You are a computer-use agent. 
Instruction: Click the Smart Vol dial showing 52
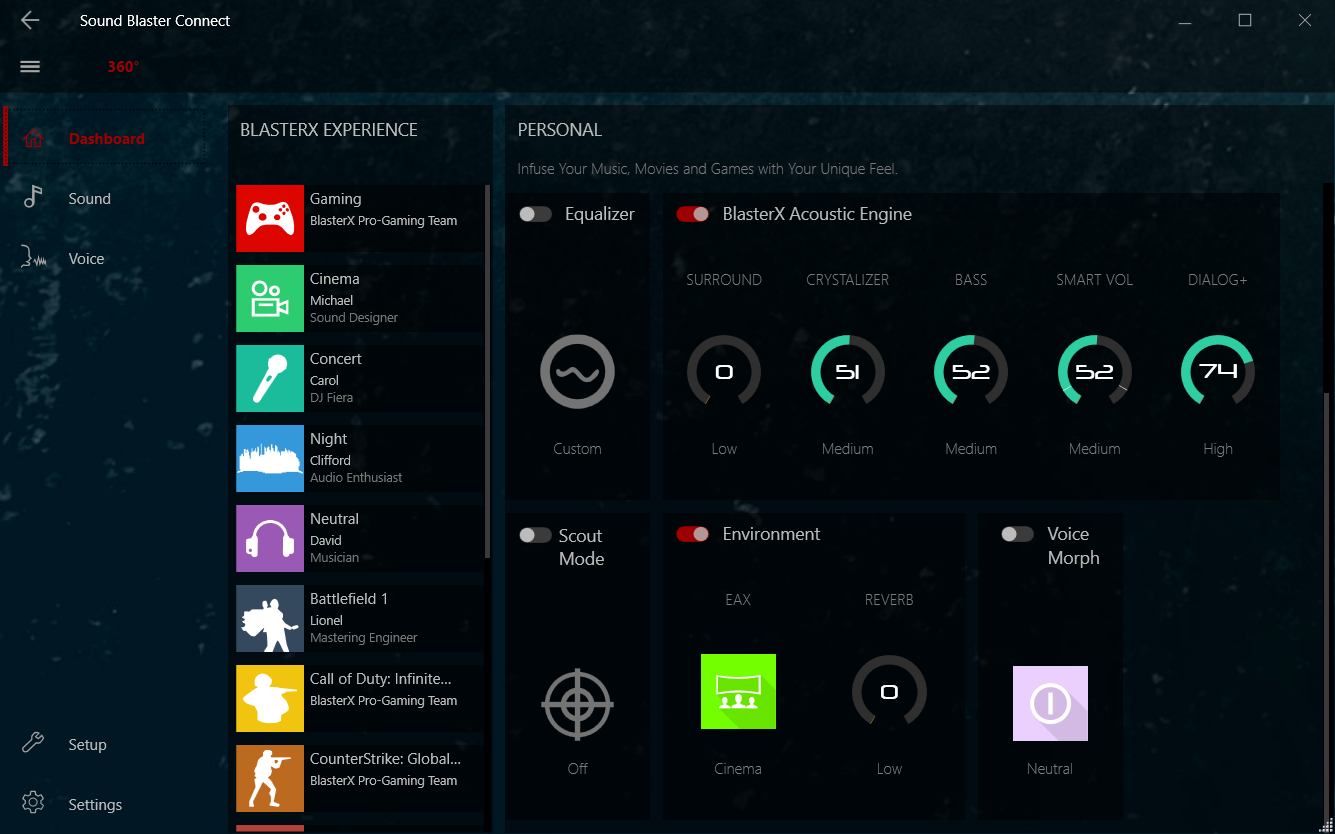[x=1095, y=371]
